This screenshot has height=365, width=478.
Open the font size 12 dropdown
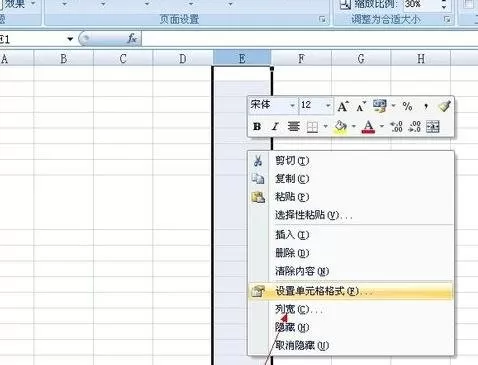pyautogui.click(x=328, y=106)
